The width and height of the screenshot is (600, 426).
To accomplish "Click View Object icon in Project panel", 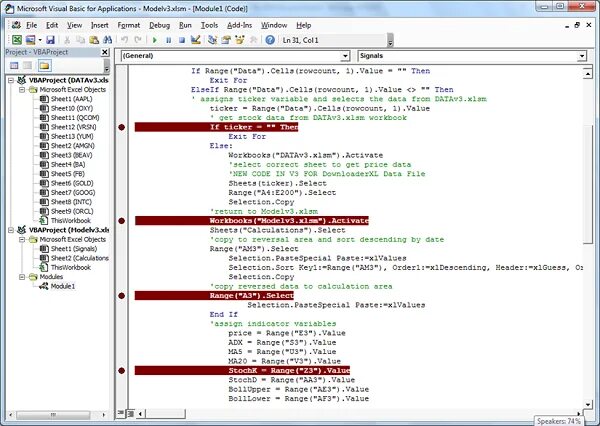I will pos(28,66).
